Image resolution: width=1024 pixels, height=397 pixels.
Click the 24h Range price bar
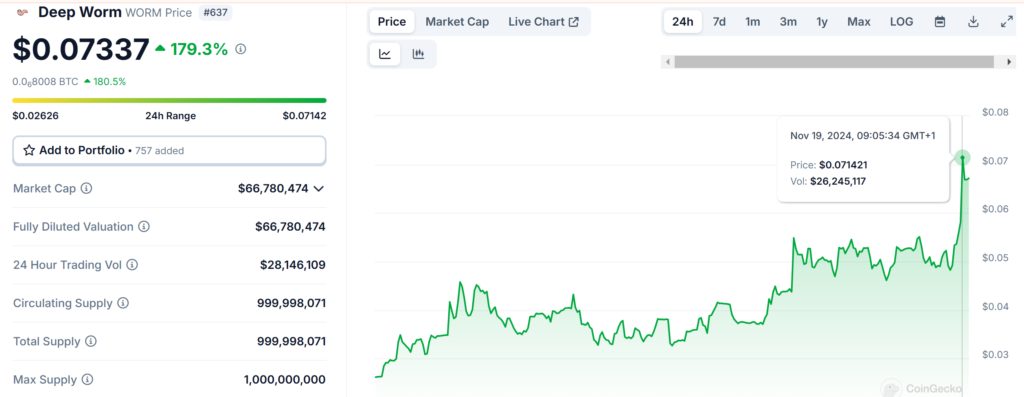pyautogui.click(x=169, y=101)
